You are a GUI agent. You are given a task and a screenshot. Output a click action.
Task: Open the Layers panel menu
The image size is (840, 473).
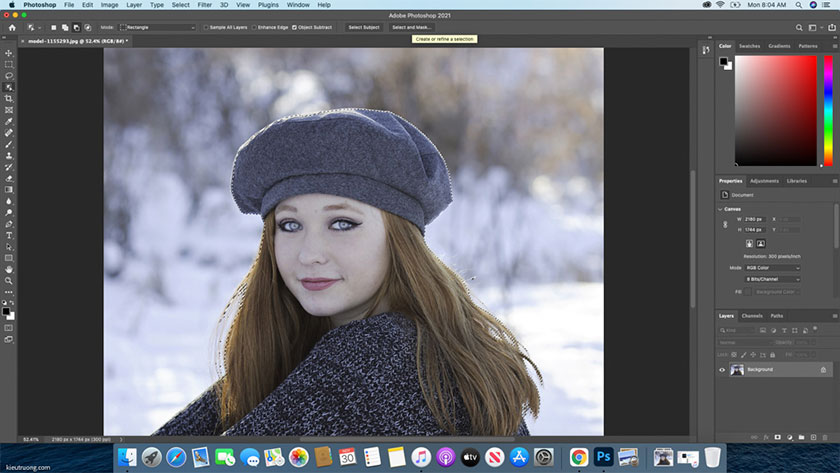click(x=835, y=316)
